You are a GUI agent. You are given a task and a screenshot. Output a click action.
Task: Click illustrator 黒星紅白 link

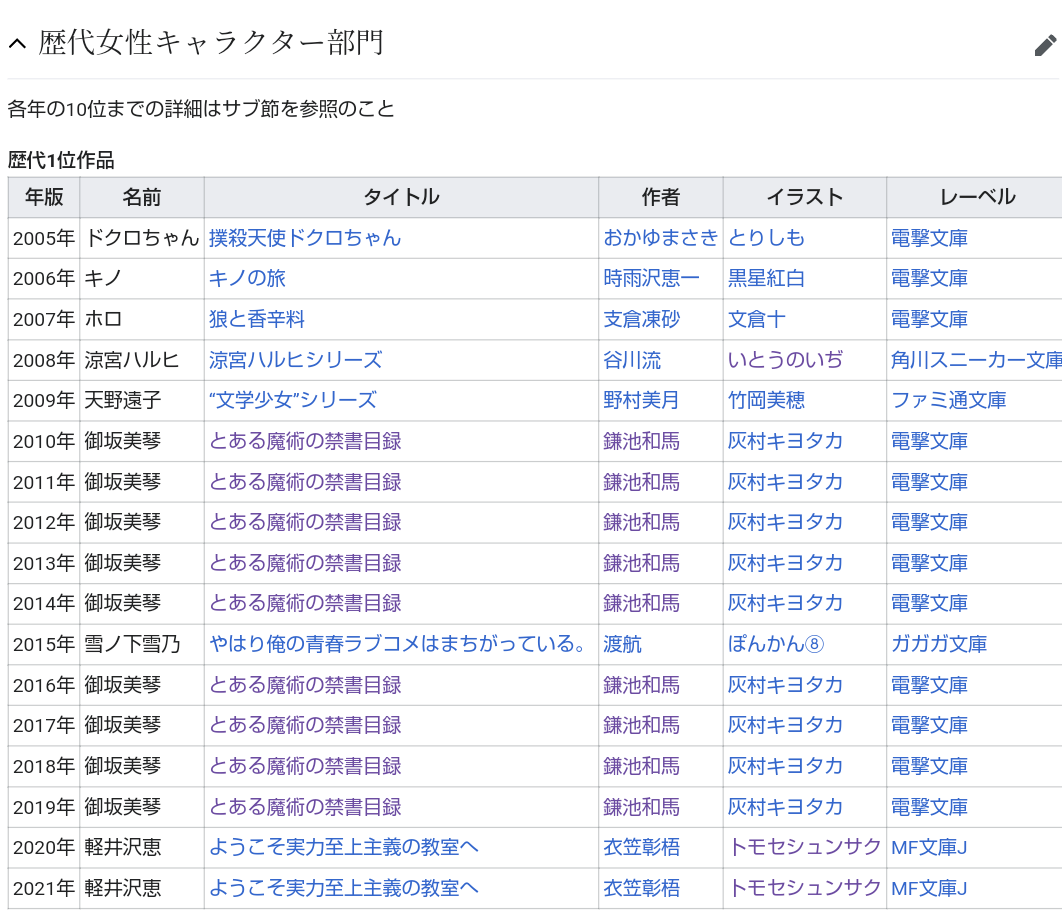pos(766,279)
